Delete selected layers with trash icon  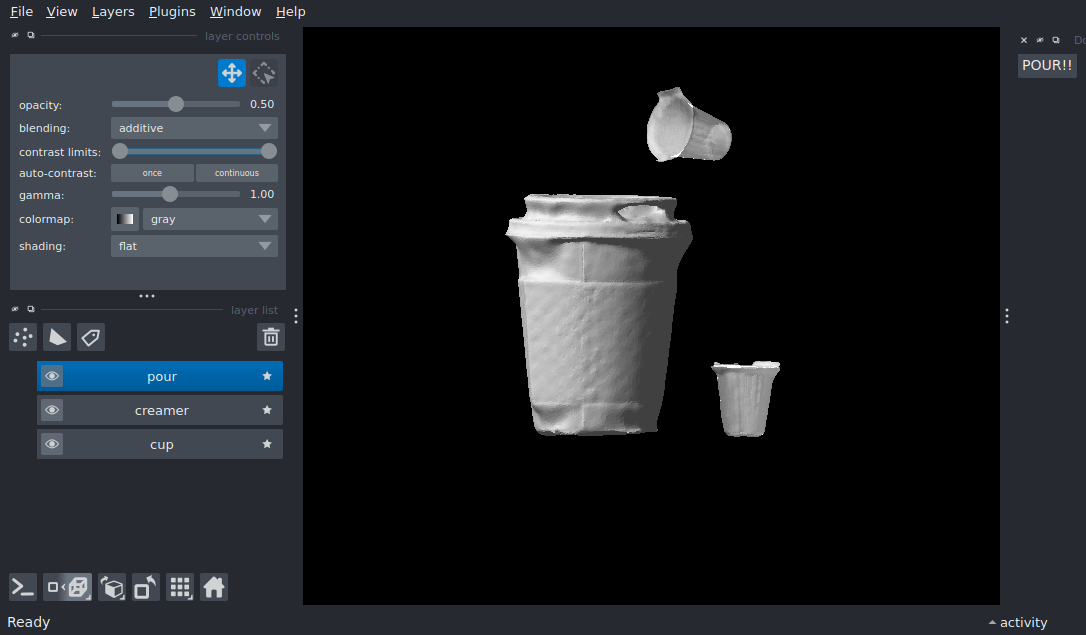271,337
